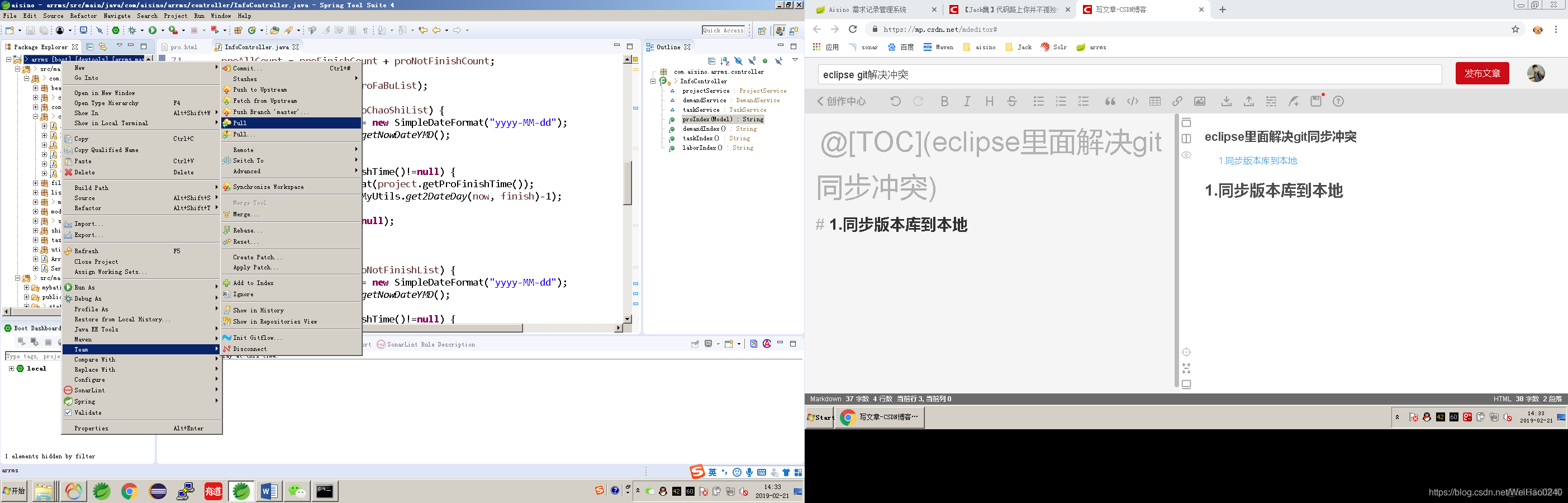This screenshot has width=1568, height=503.
Task: Click the Boot Dashboard green power icon in toolbar
Action: (116, 30)
